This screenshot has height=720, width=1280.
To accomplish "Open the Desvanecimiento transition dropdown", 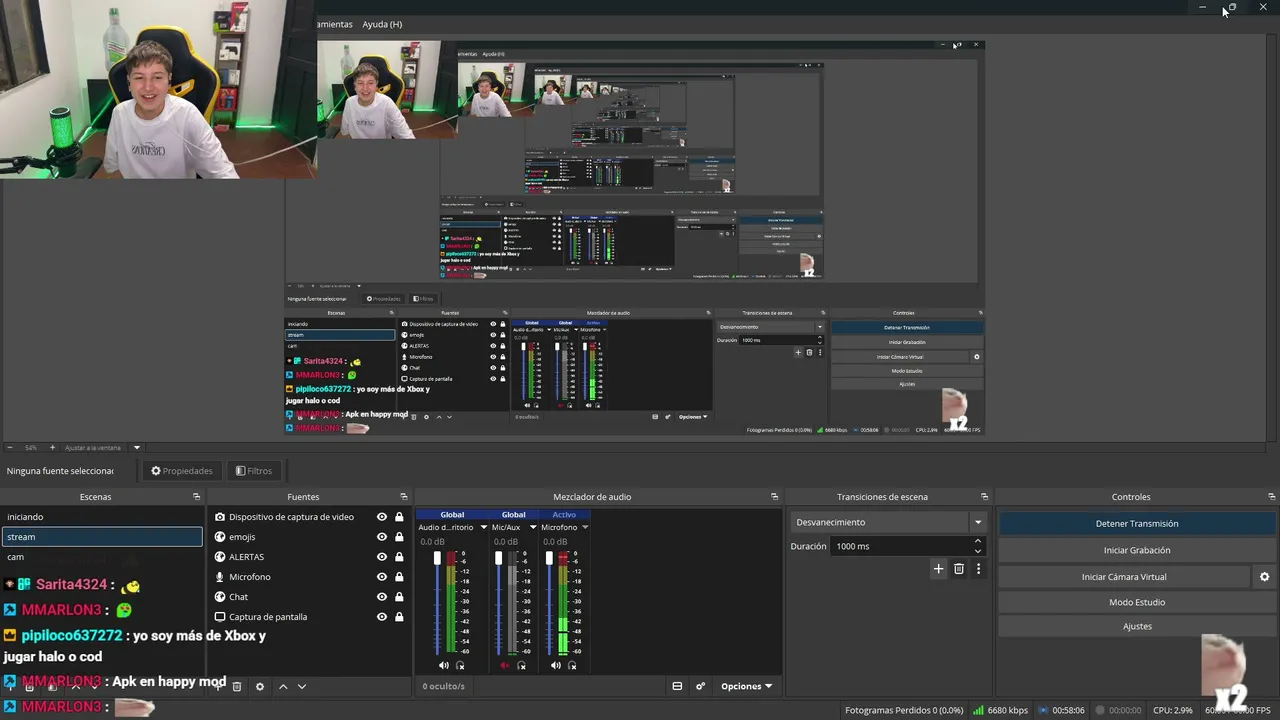I will click(x=889, y=522).
